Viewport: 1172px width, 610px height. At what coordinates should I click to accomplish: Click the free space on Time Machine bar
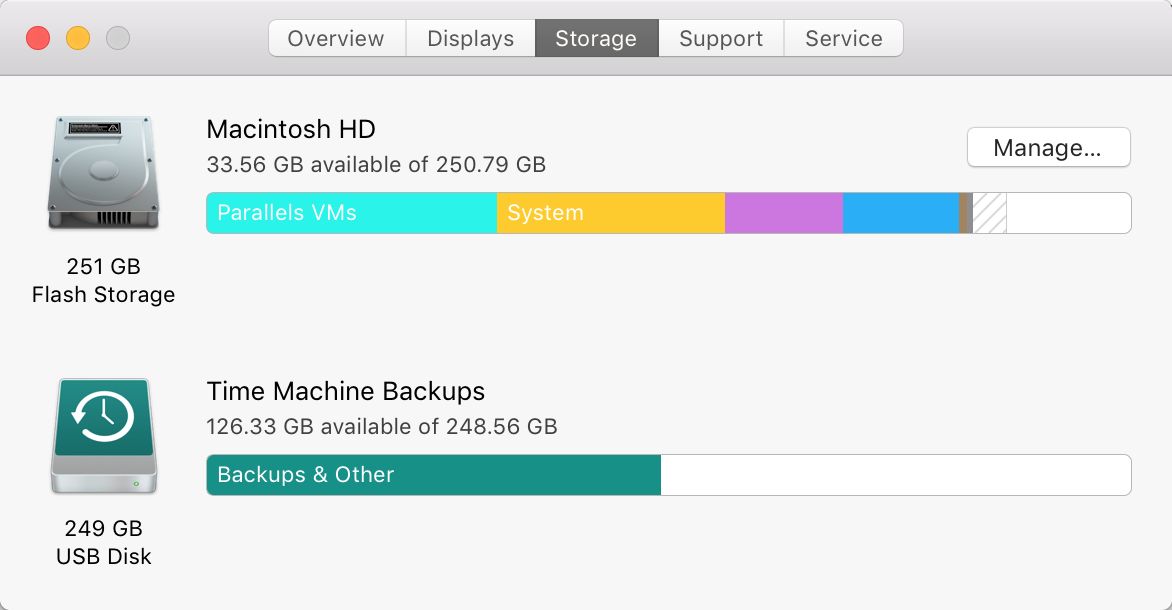tap(895, 475)
